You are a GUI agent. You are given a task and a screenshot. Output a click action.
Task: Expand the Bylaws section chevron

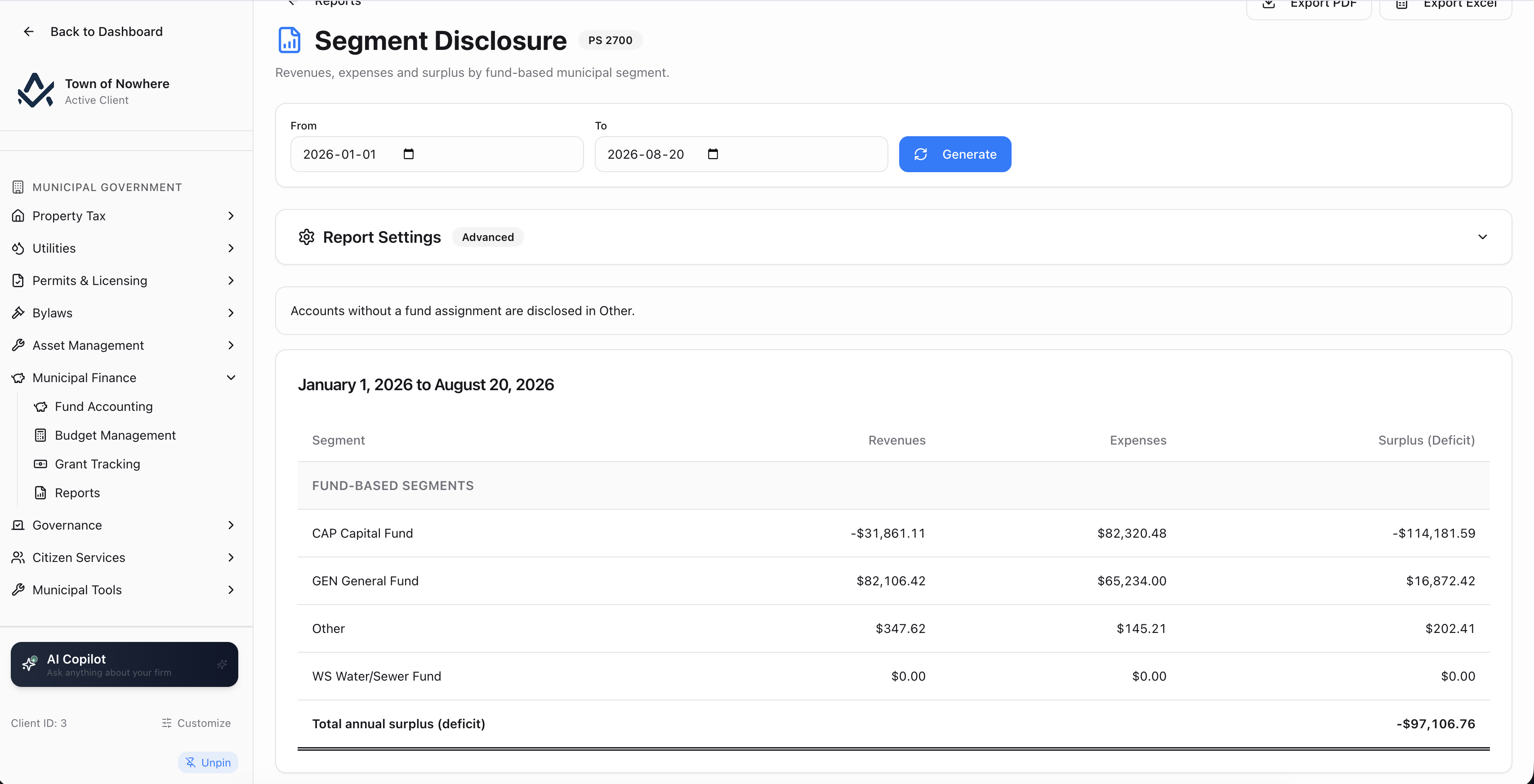coord(231,312)
